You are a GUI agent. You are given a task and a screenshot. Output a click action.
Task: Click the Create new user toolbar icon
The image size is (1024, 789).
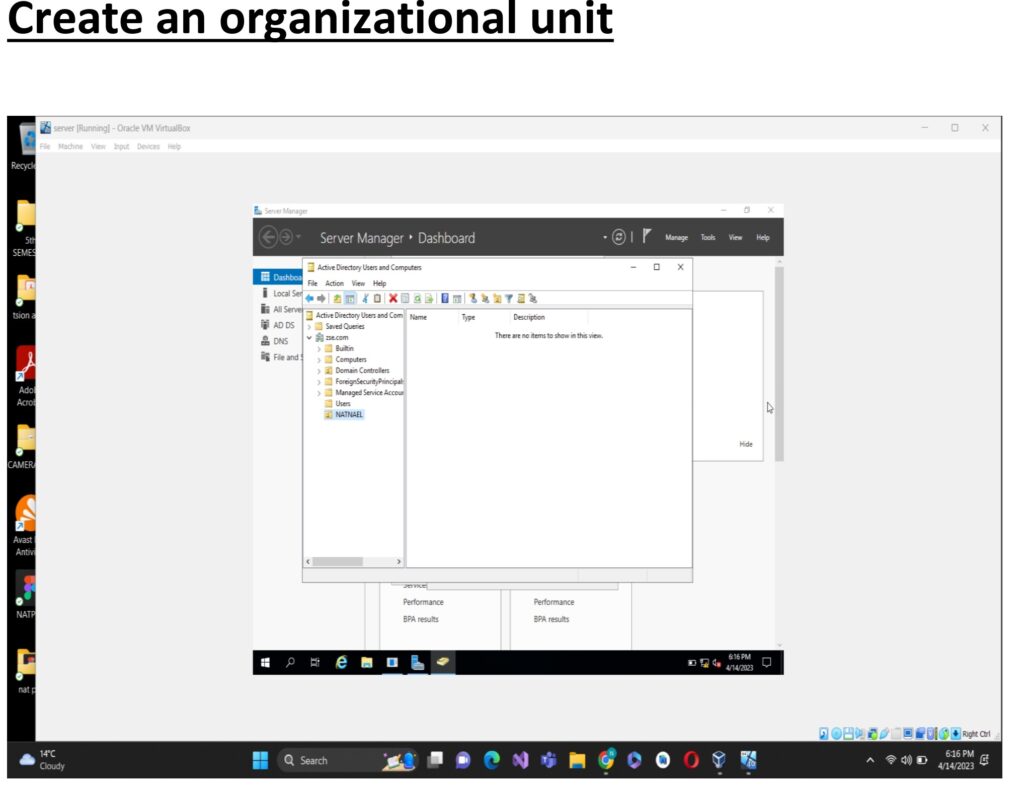[x=473, y=298]
